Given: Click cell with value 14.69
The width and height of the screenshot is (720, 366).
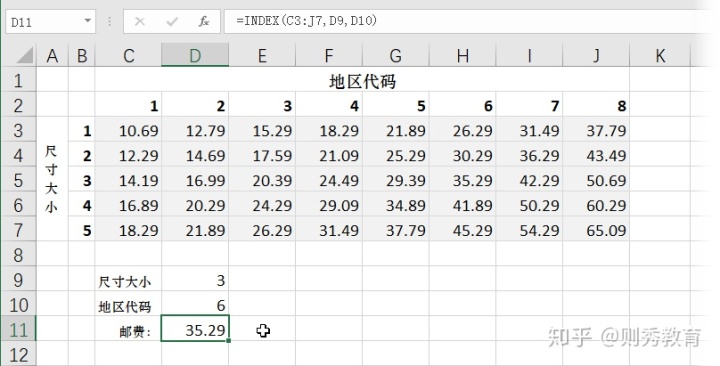Looking at the screenshot, I should (195, 155).
